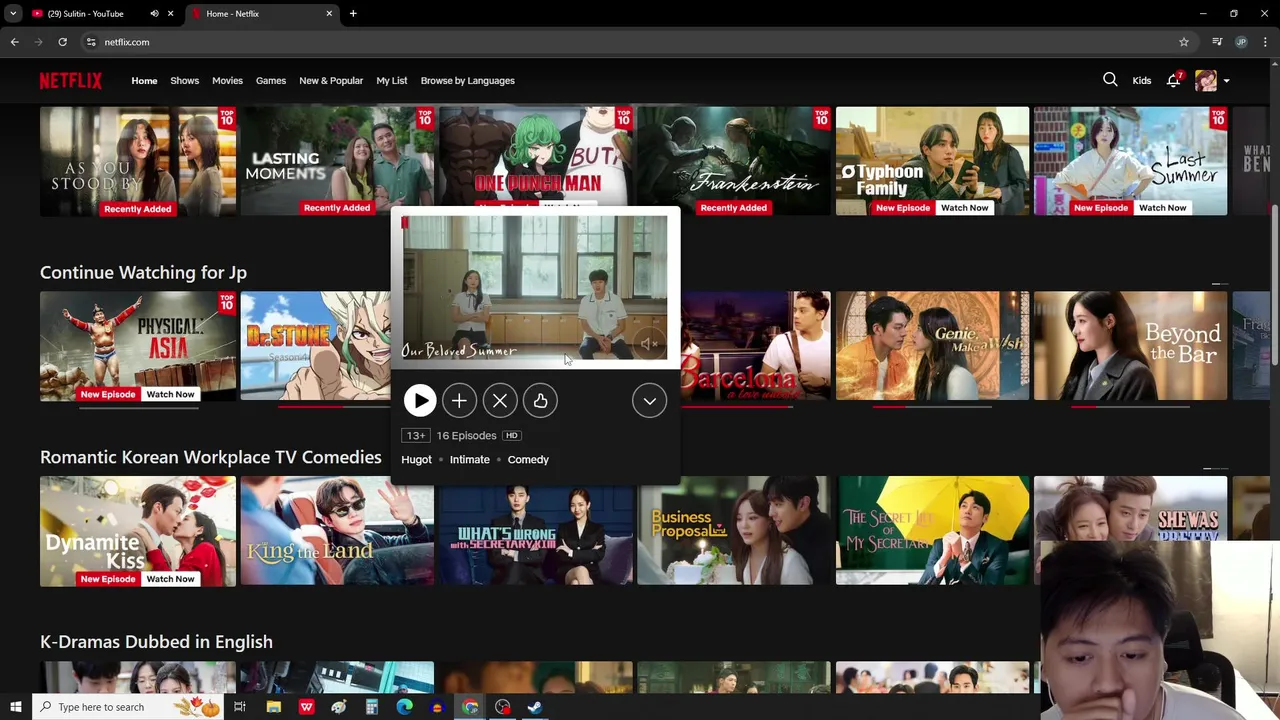Open the Netflix profile avatar

[1205, 80]
